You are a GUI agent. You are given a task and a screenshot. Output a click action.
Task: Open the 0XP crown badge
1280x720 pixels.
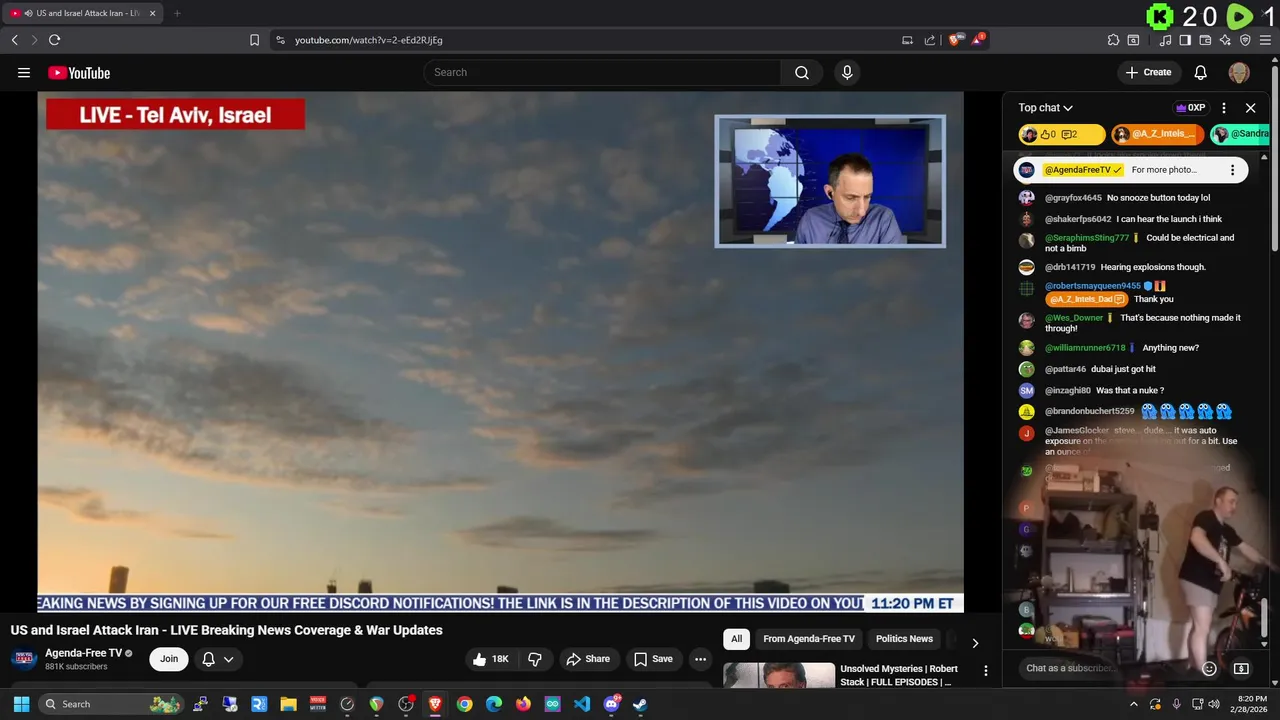1190,108
